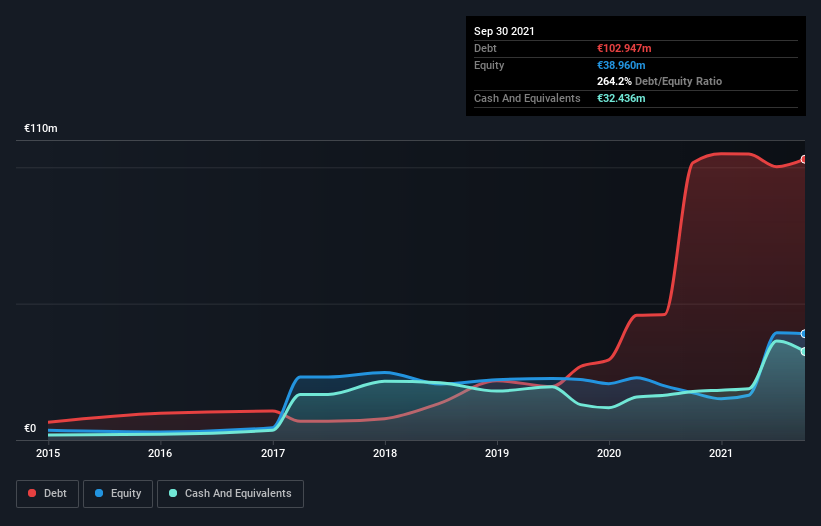
Task: Click the 264.2% Debt/Equity Ratio text
Action: [659, 82]
